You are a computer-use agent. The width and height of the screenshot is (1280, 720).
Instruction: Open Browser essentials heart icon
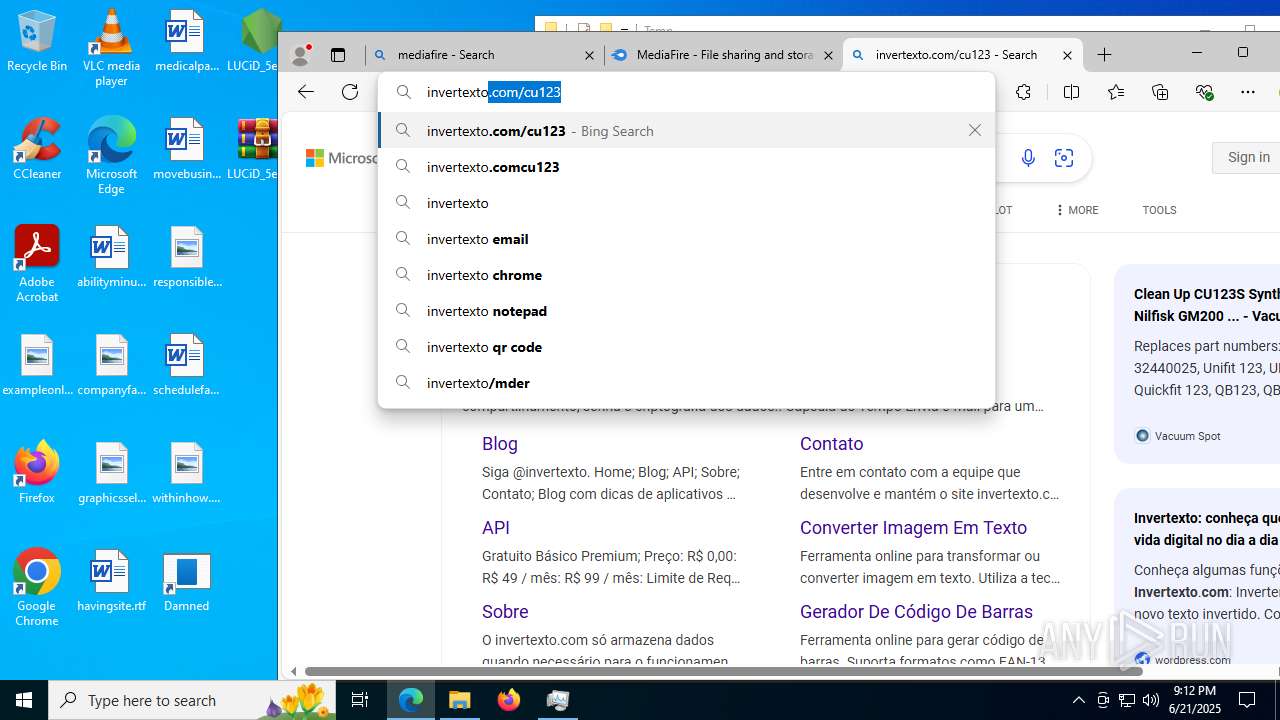click(x=1204, y=92)
